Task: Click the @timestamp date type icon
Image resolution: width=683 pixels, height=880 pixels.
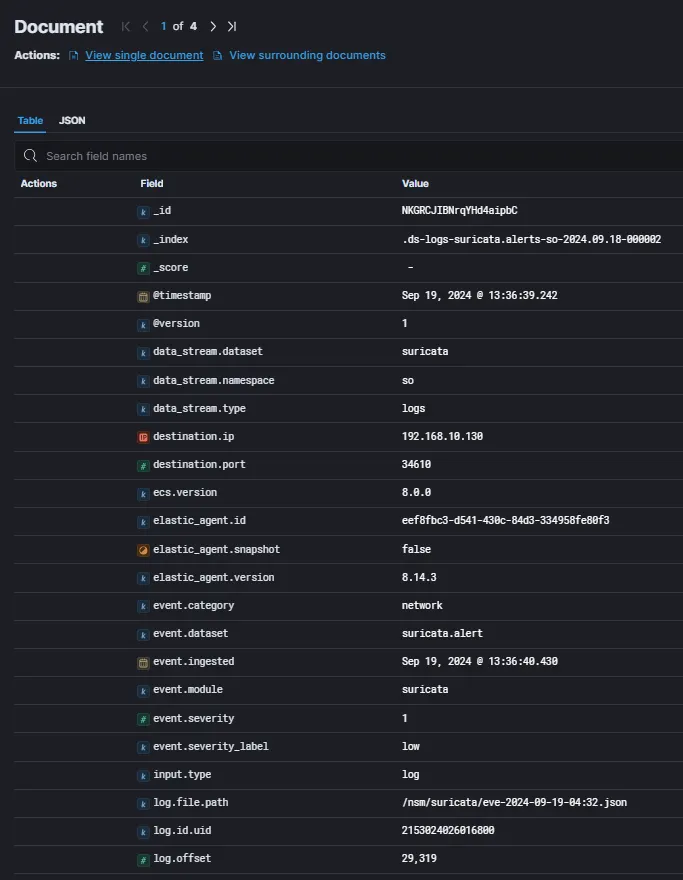Action: click(x=143, y=296)
